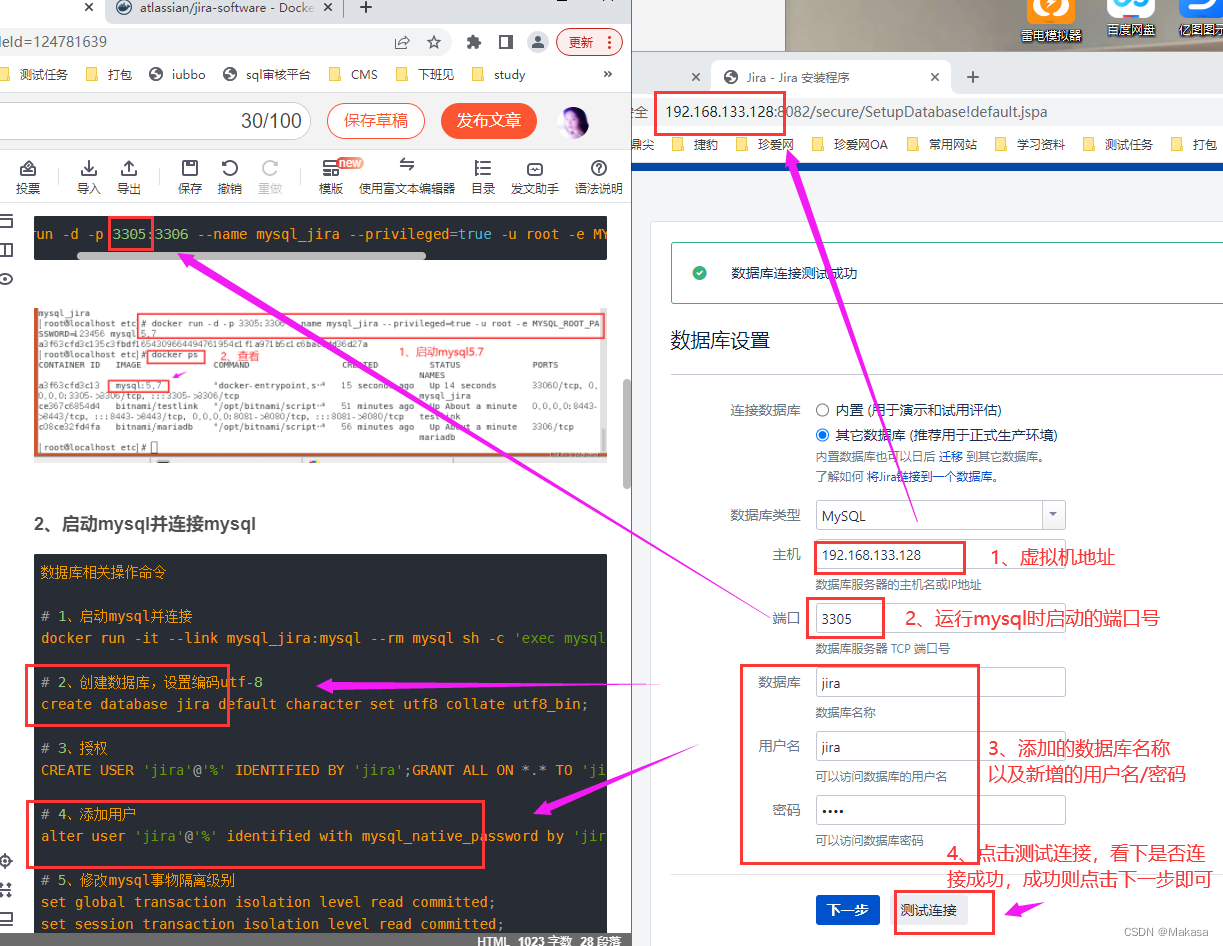Viewport: 1223px width, 946px height.
Task: Open 打包 bookmark in left Chrome window
Action: 110,74
